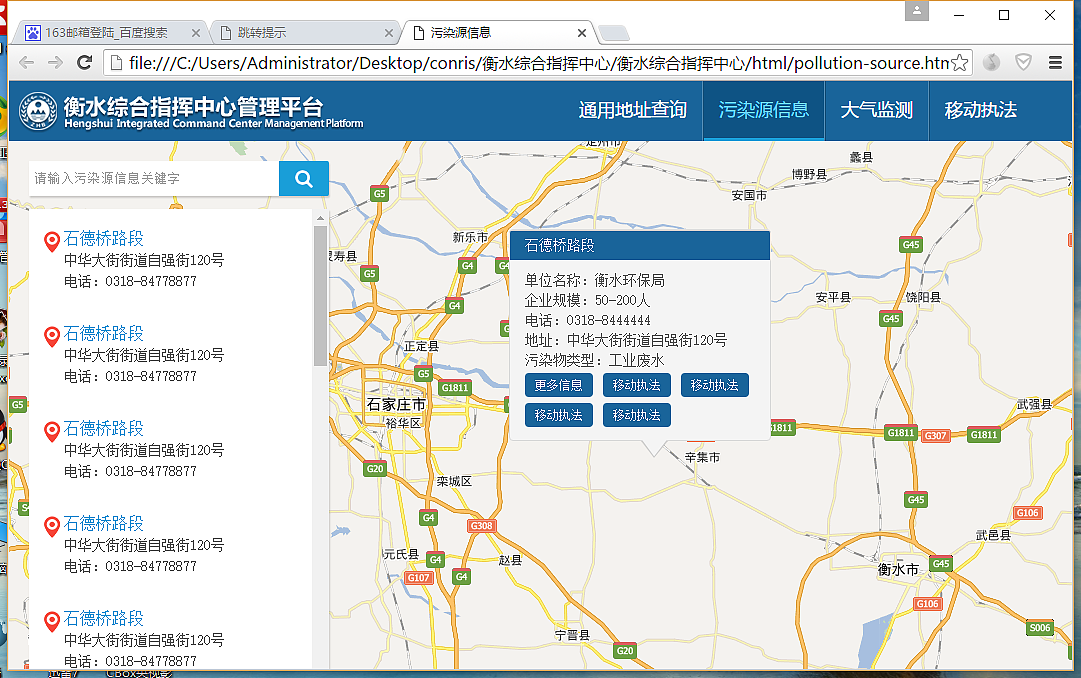The width and height of the screenshot is (1081, 678).
Task: Click the 石家庄市 label on map
Action: [x=396, y=404]
